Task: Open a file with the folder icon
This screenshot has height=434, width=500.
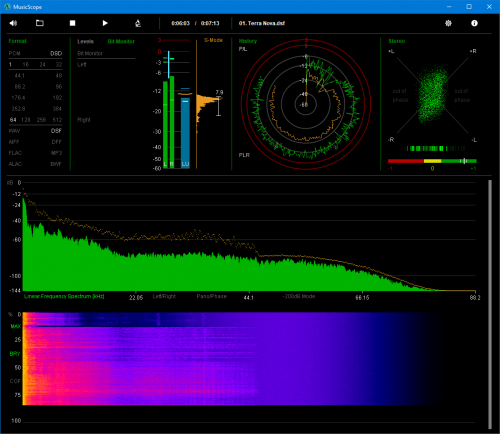Action: [40, 23]
